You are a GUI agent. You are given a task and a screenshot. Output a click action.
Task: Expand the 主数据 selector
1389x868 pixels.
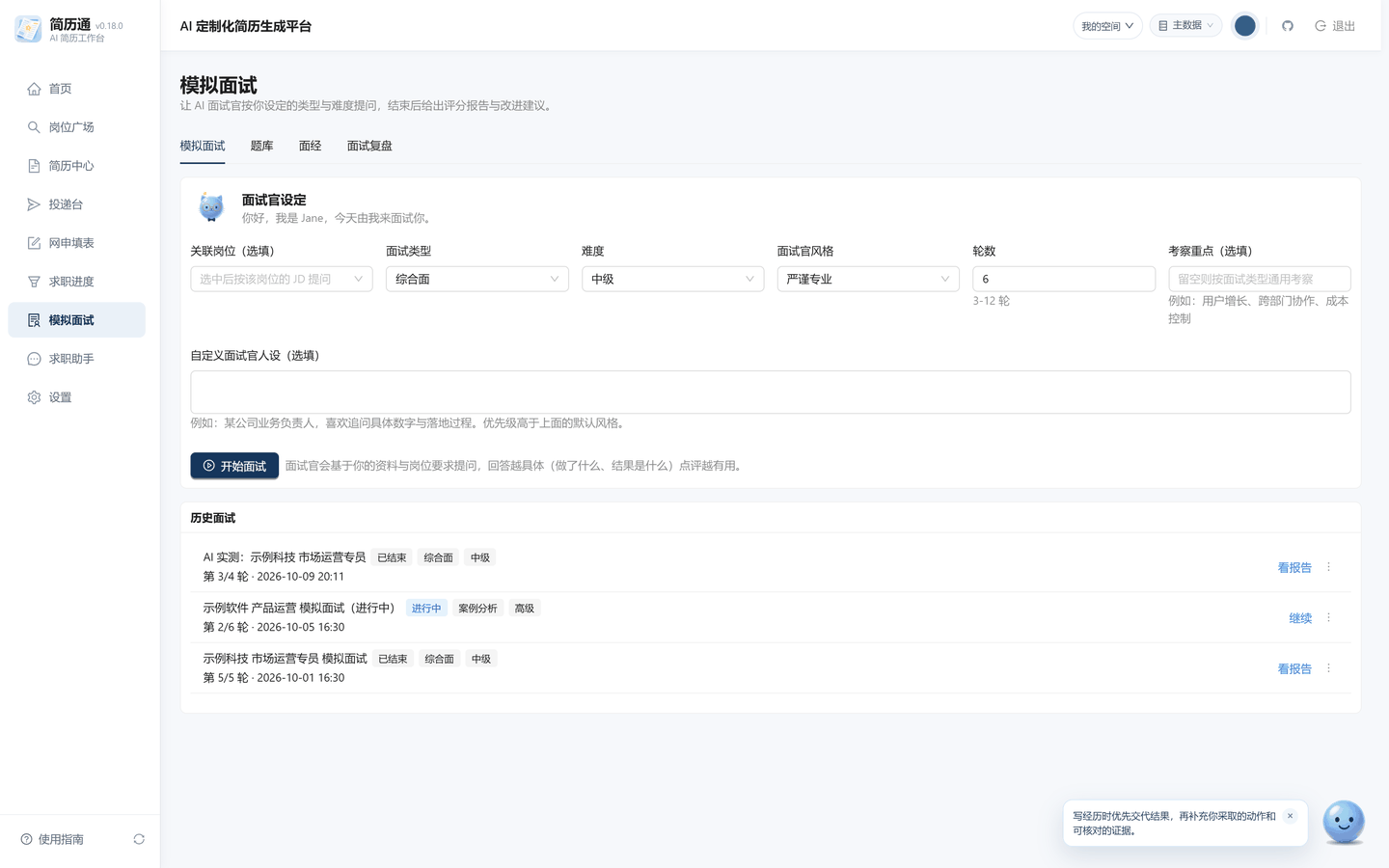pos(1185,26)
